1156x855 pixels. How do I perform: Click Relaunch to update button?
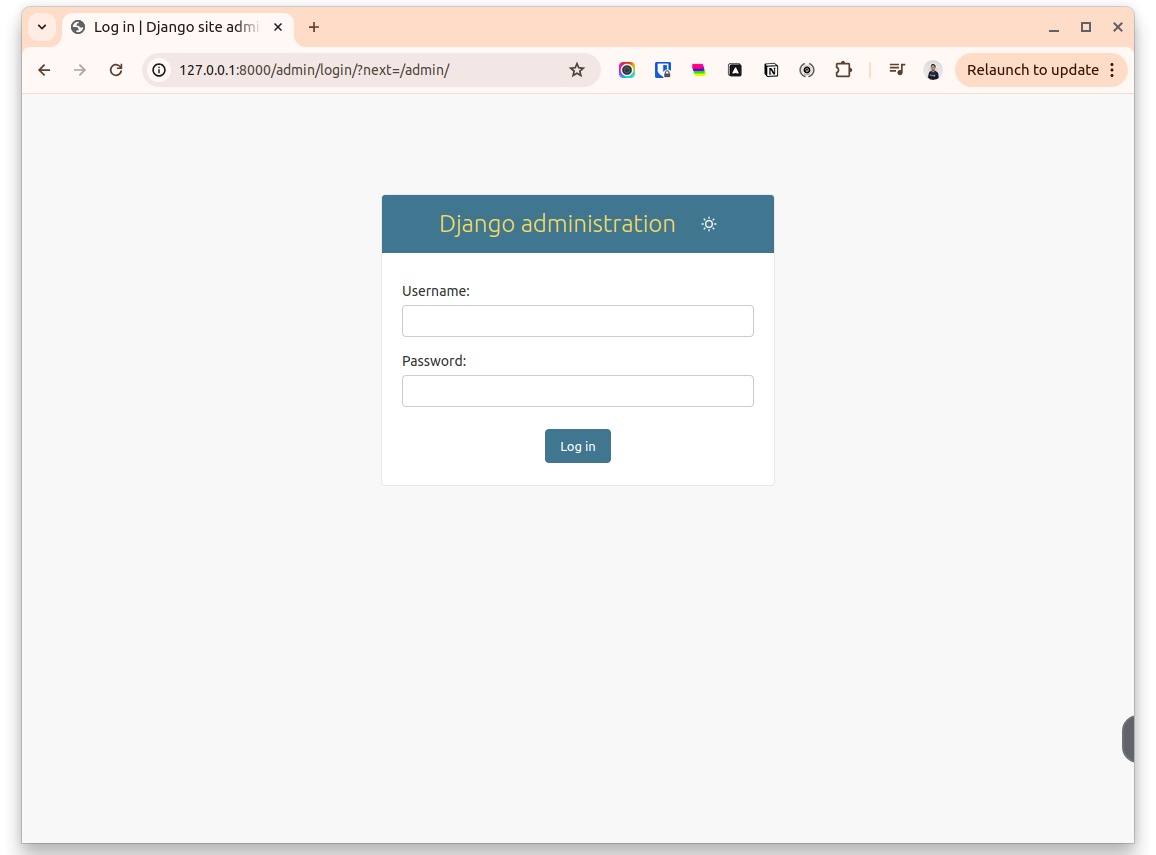tap(1032, 70)
